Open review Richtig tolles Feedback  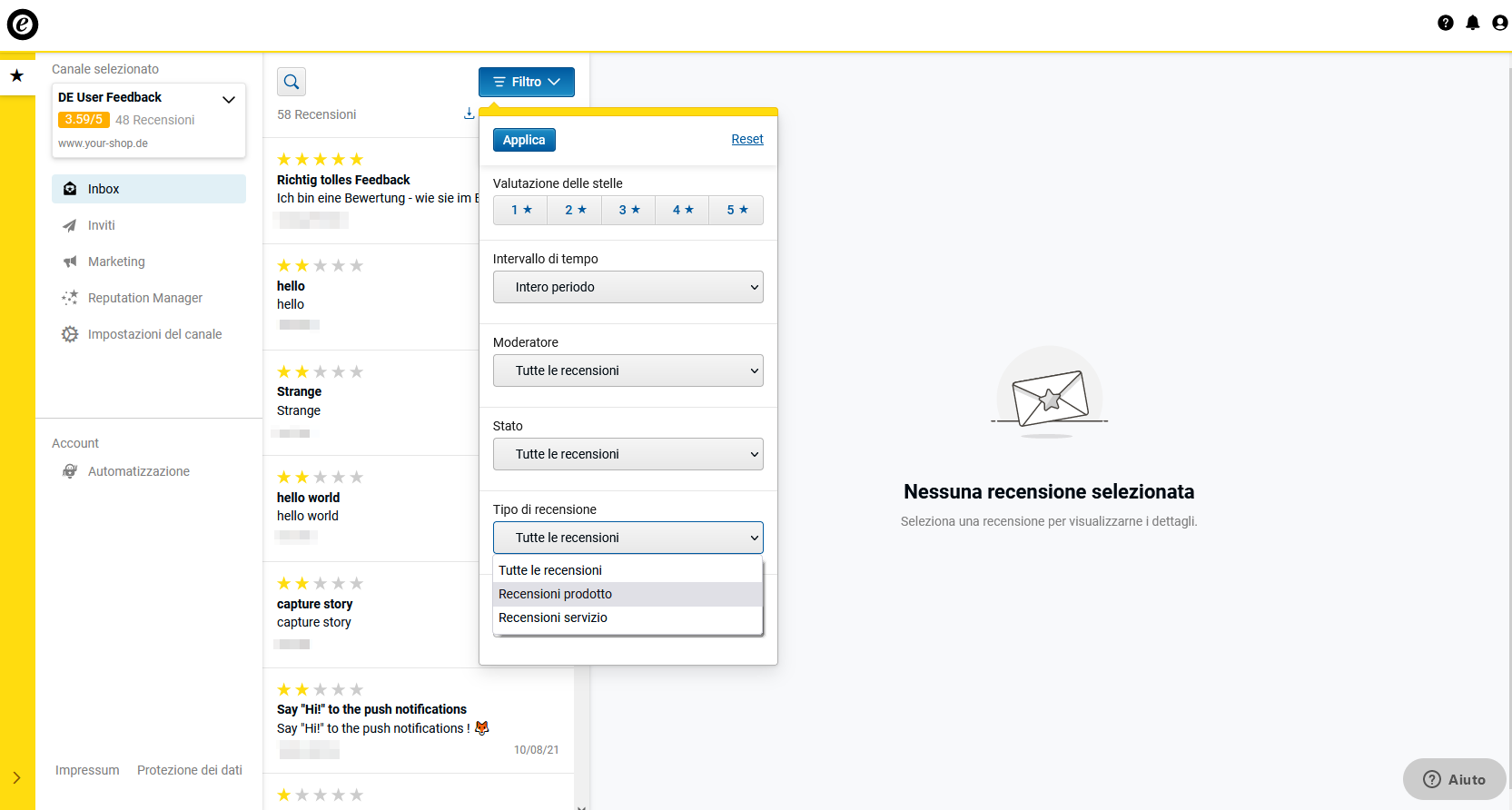point(371,191)
